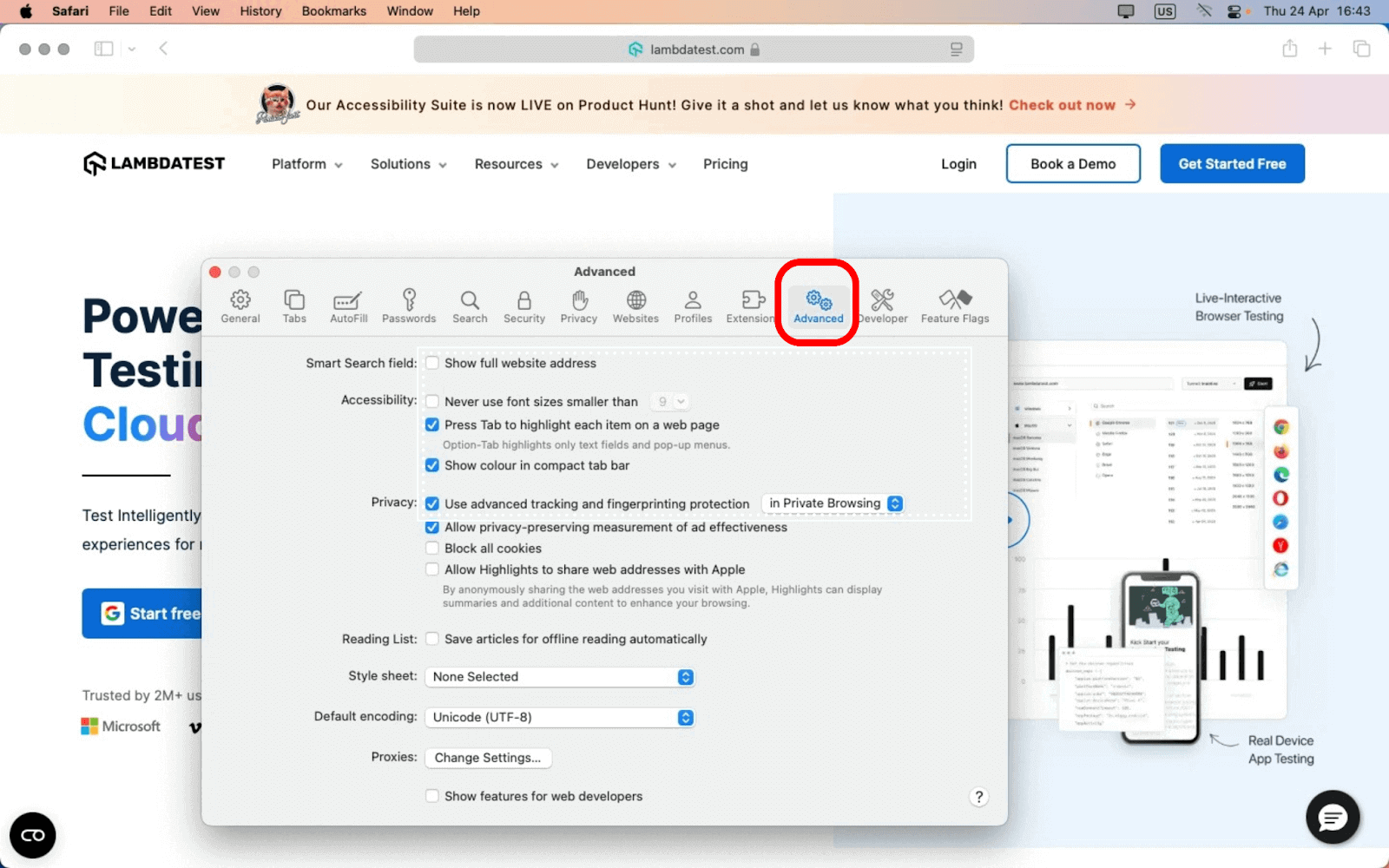Open the Bookmarks menu
This screenshot has width=1389, height=868.
pyautogui.click(x=334, y=11)
